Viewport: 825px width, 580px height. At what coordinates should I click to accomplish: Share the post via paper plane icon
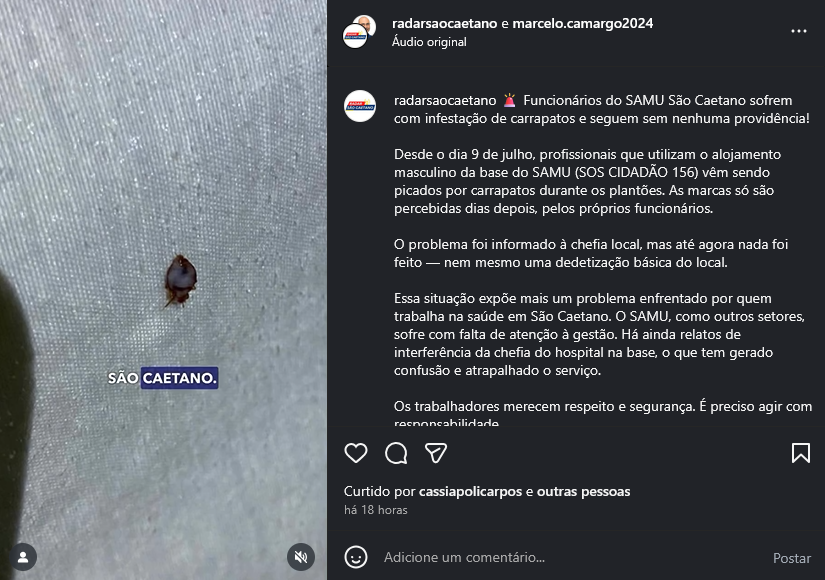[x=436, y=453]
